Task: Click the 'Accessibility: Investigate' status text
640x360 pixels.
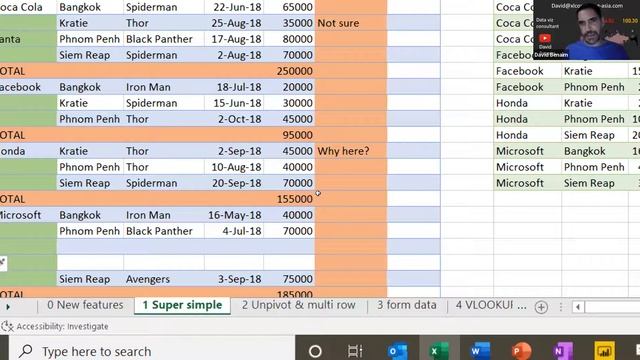Action: (62, 327)
